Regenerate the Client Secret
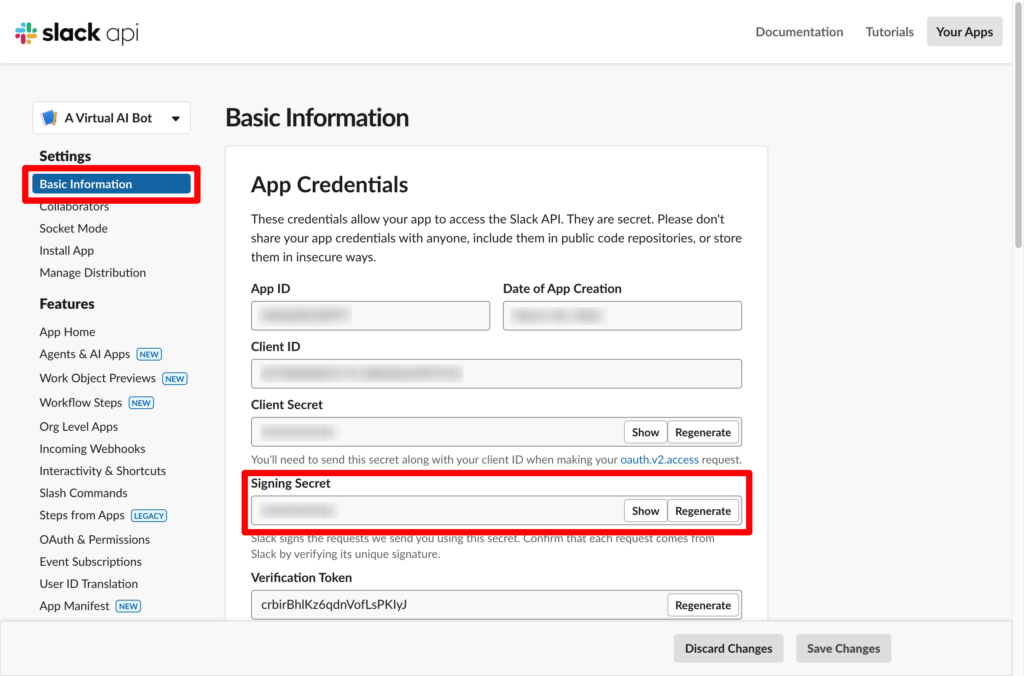The height and width of the screenshot is (676, 1024). coord(703,432)
